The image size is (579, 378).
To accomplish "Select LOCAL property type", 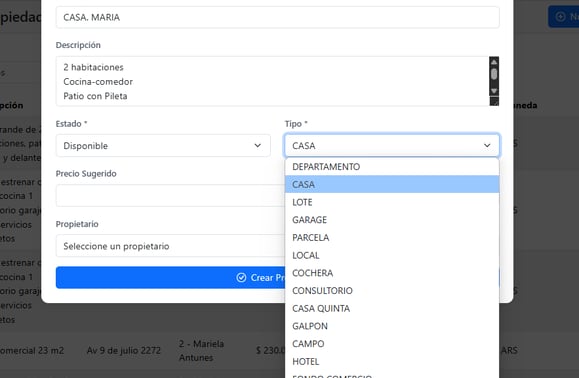I will point(392,255).
